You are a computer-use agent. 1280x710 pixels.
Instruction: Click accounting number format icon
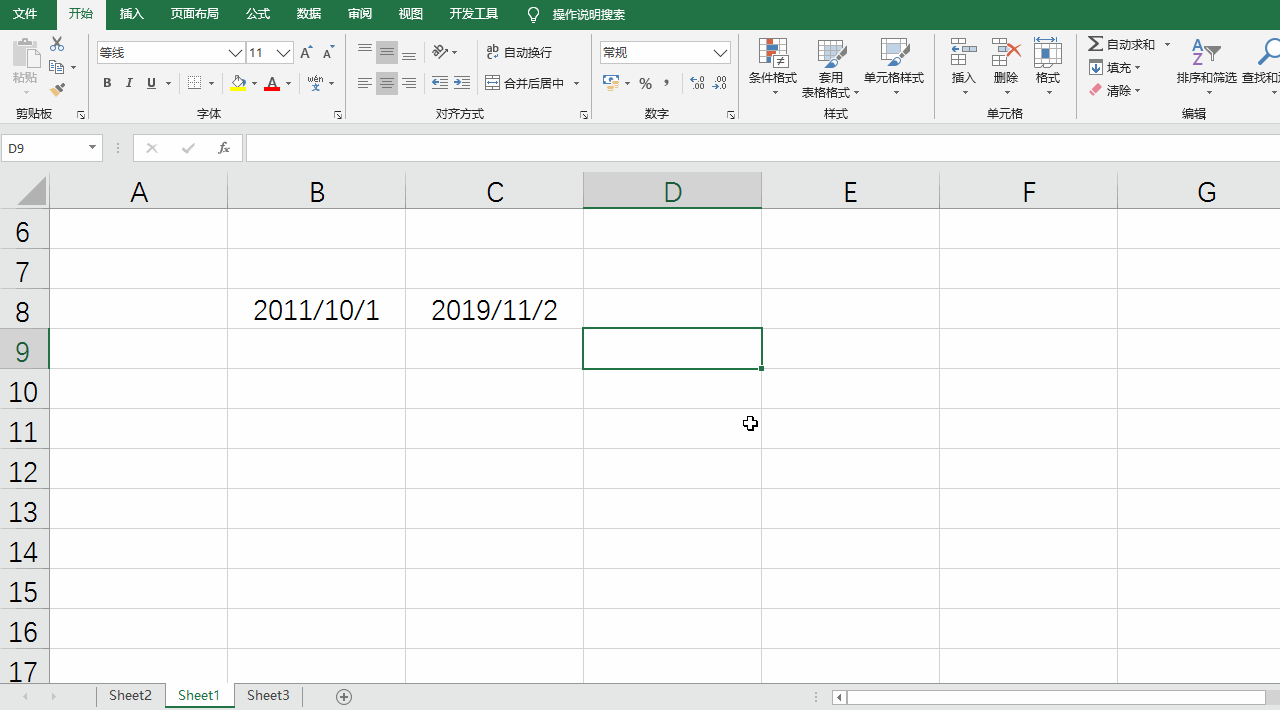[610, 84]
